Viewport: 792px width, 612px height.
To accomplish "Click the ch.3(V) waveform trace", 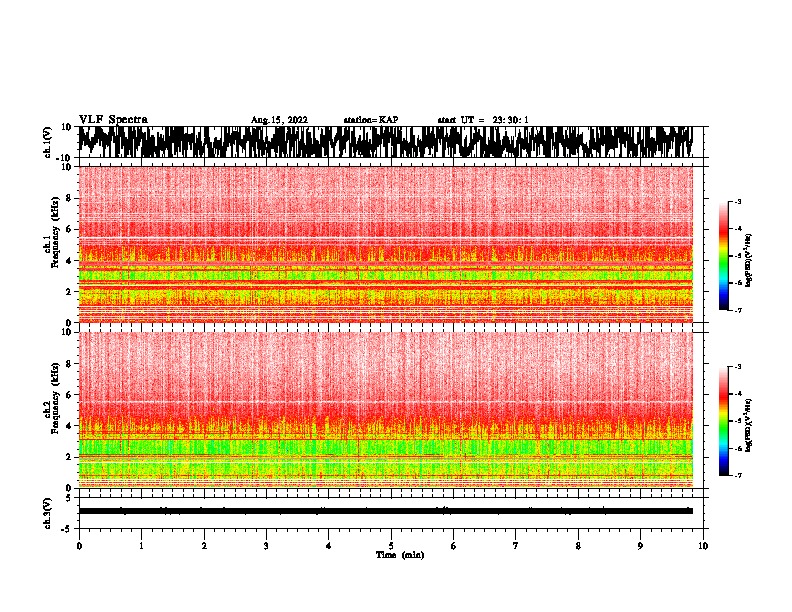I will (x=385, y=511).
